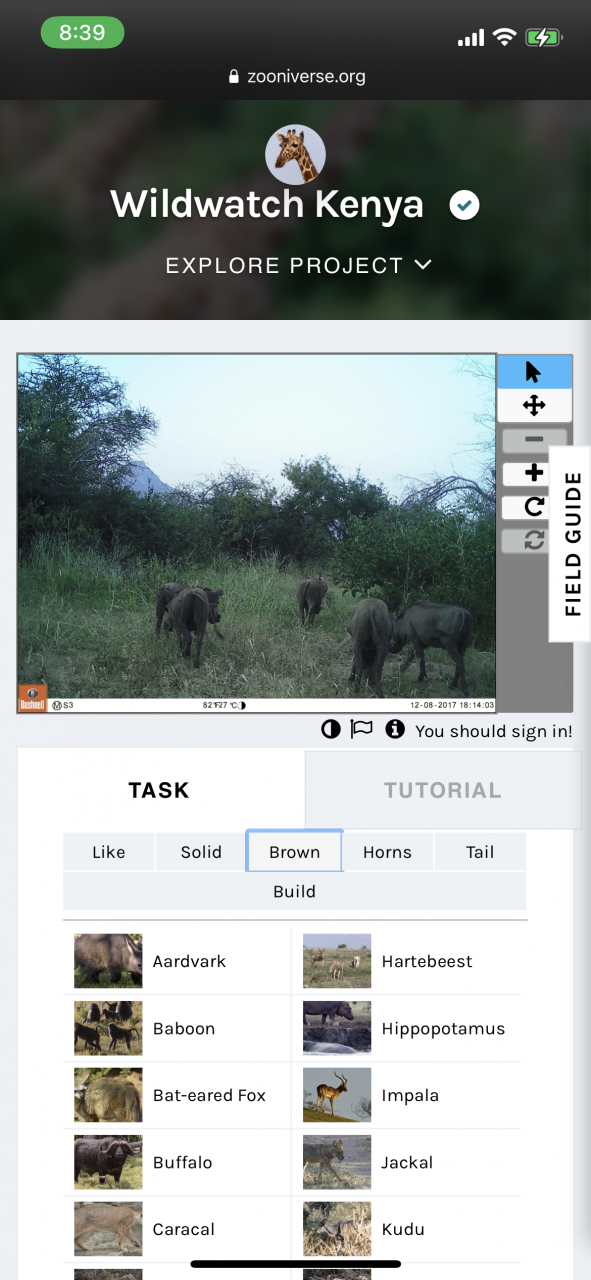This screenshot has height=1280, width=591.
Task: Switch to the Tutorial tab
Action: point(443,790)
